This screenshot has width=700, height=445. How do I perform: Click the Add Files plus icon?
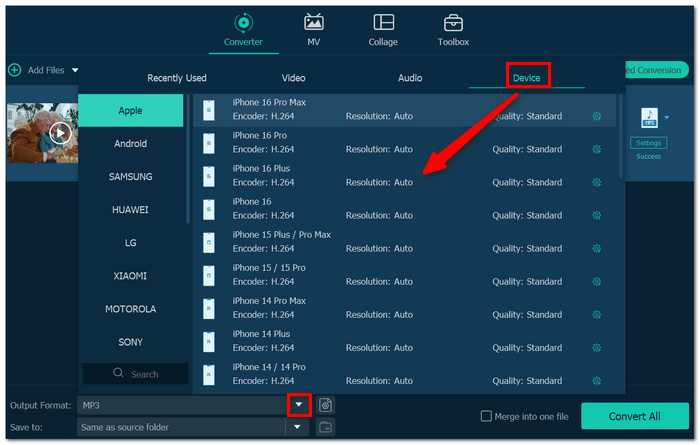15,70
